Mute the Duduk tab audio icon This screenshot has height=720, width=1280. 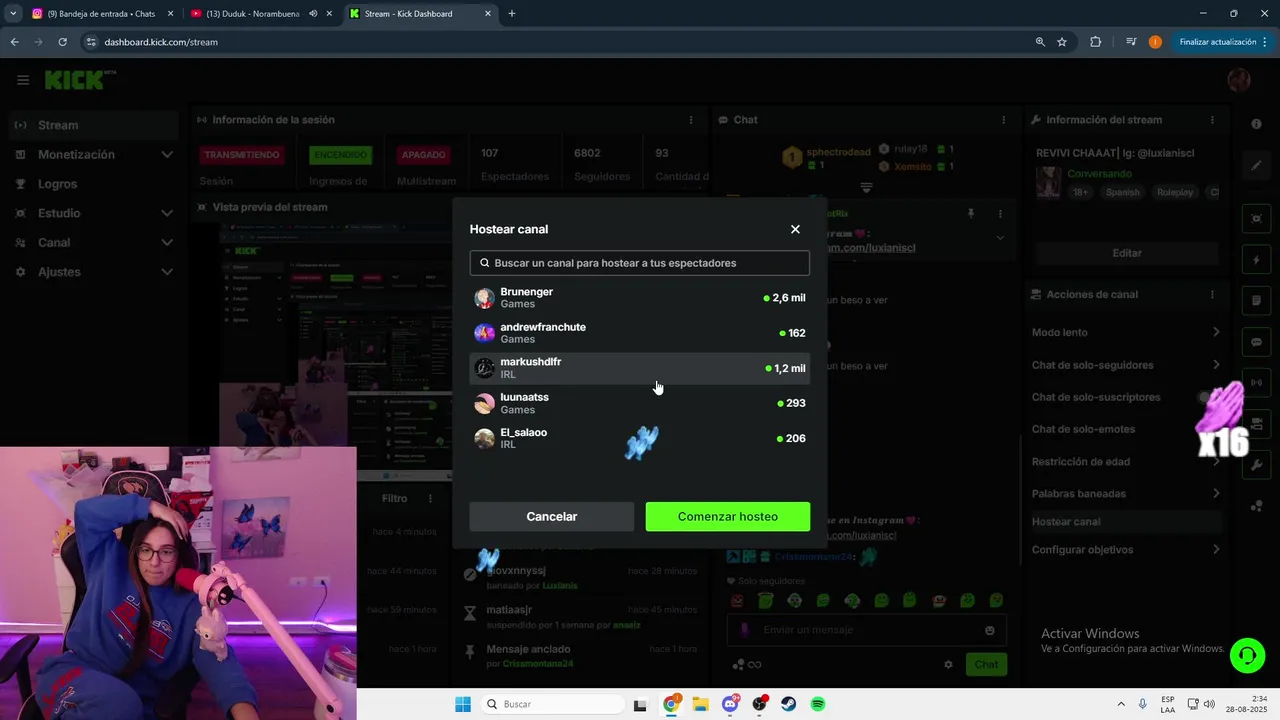tap(313, 14)
